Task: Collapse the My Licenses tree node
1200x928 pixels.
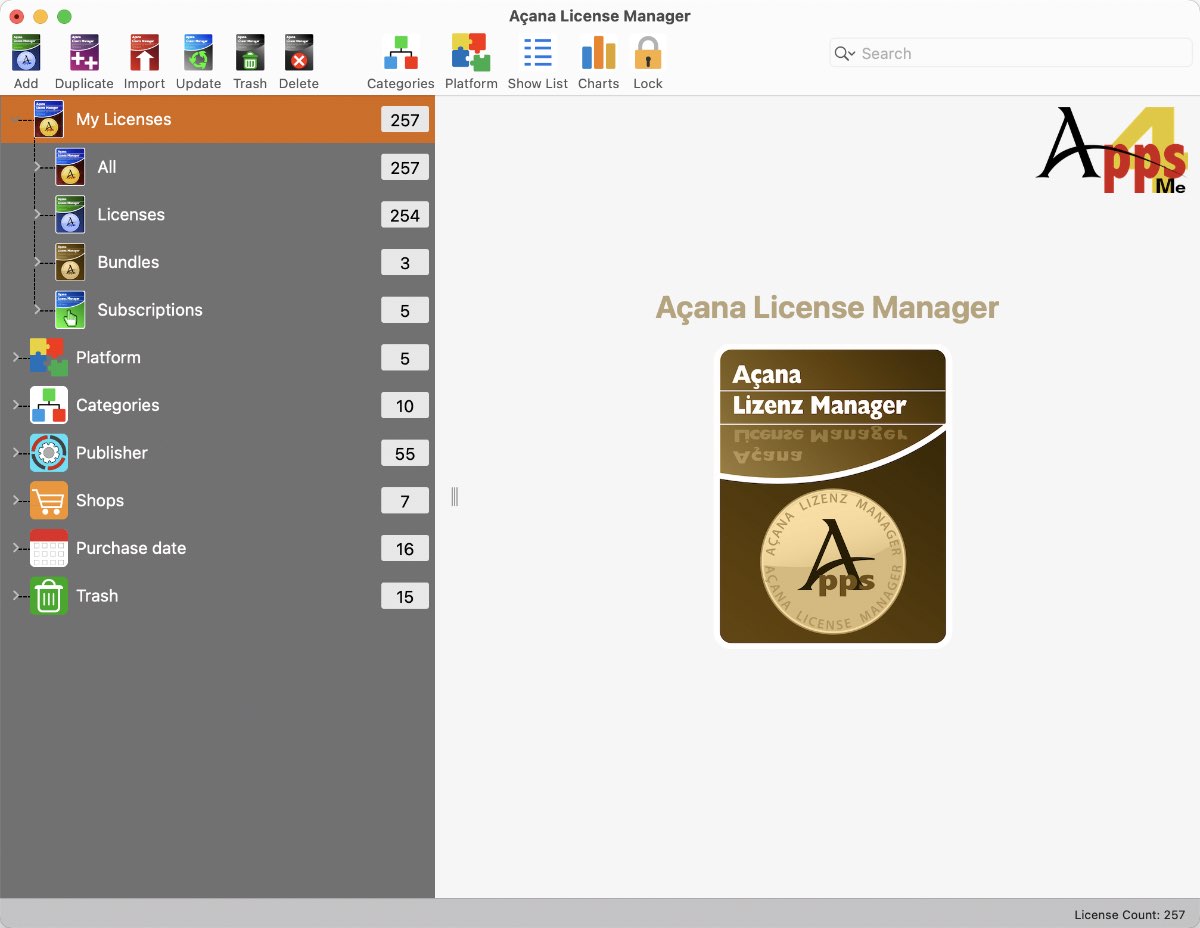Action: pyautogui.click(x=15, y=119)
